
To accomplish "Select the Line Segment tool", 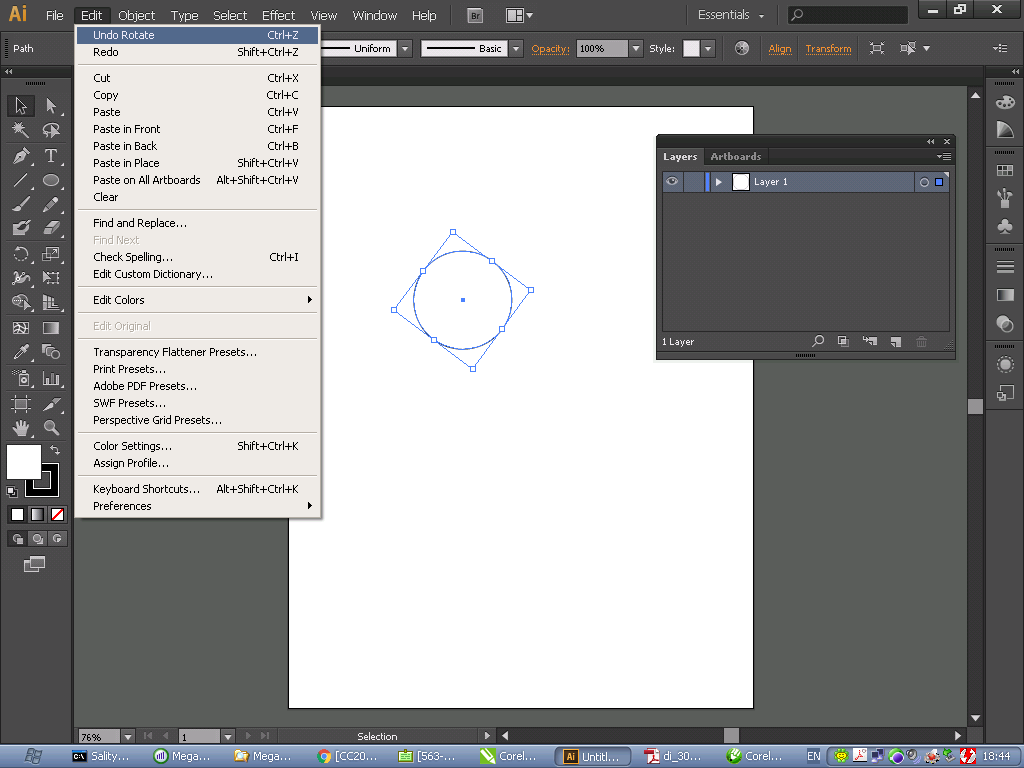I will pyautogui.click(x=20, y=180).
